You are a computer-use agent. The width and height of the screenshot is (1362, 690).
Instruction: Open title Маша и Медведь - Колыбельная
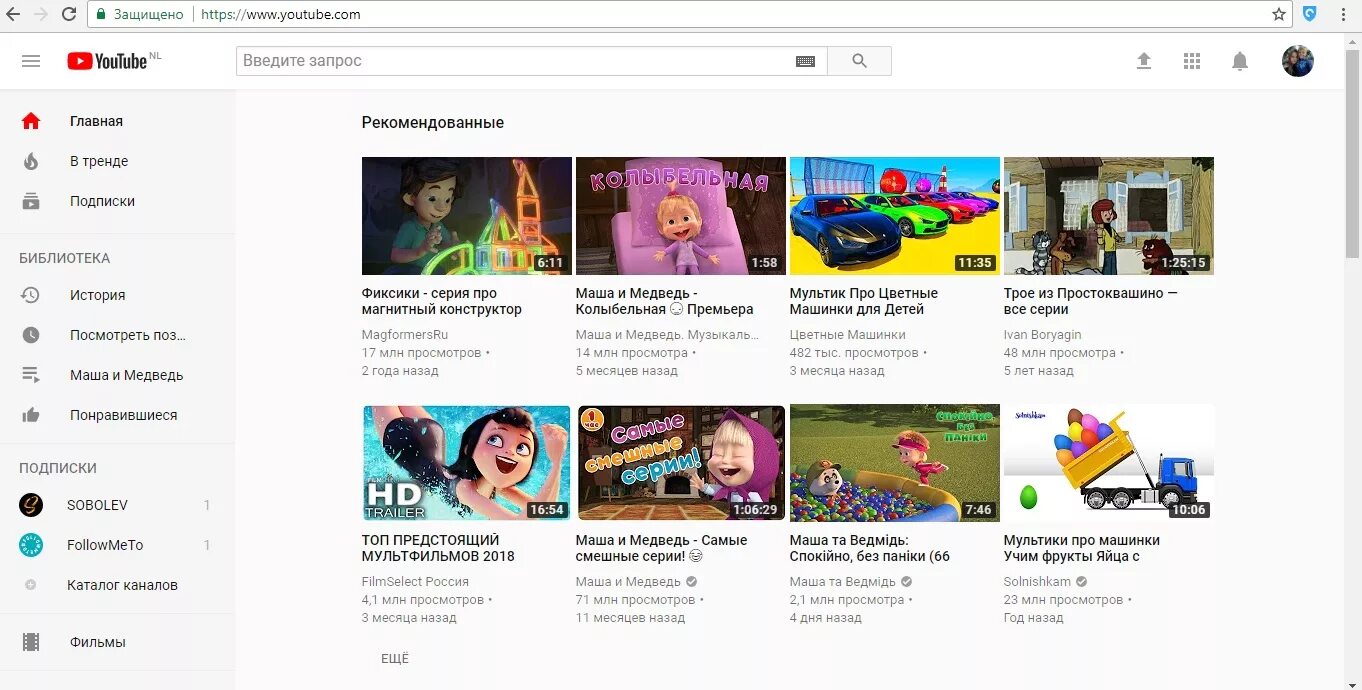pos(665,301)
